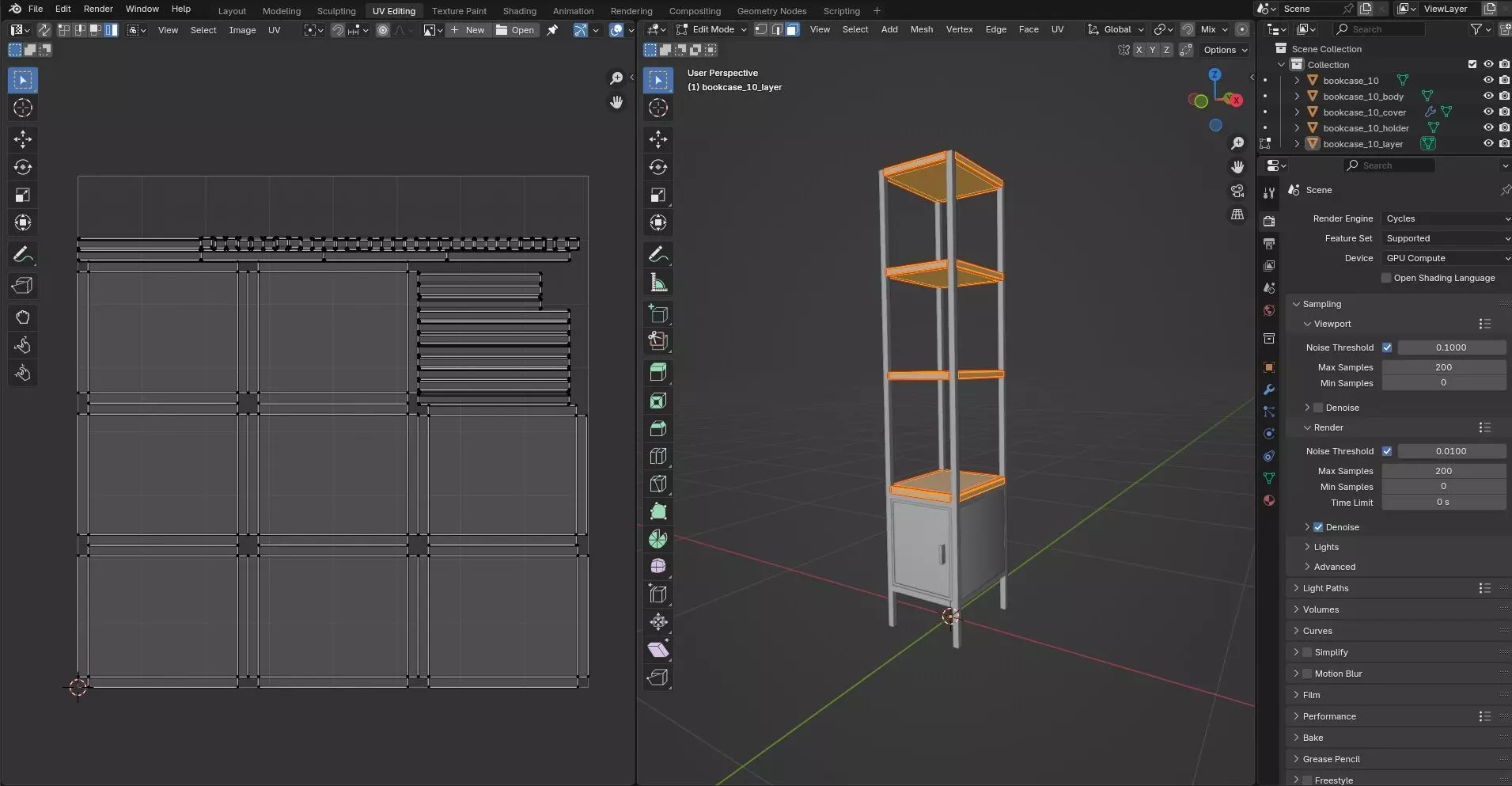This screenshot has height=786, width=1512.
Task: Select the Rip Region tool in 3D viewport
Action: pos(658,678)
